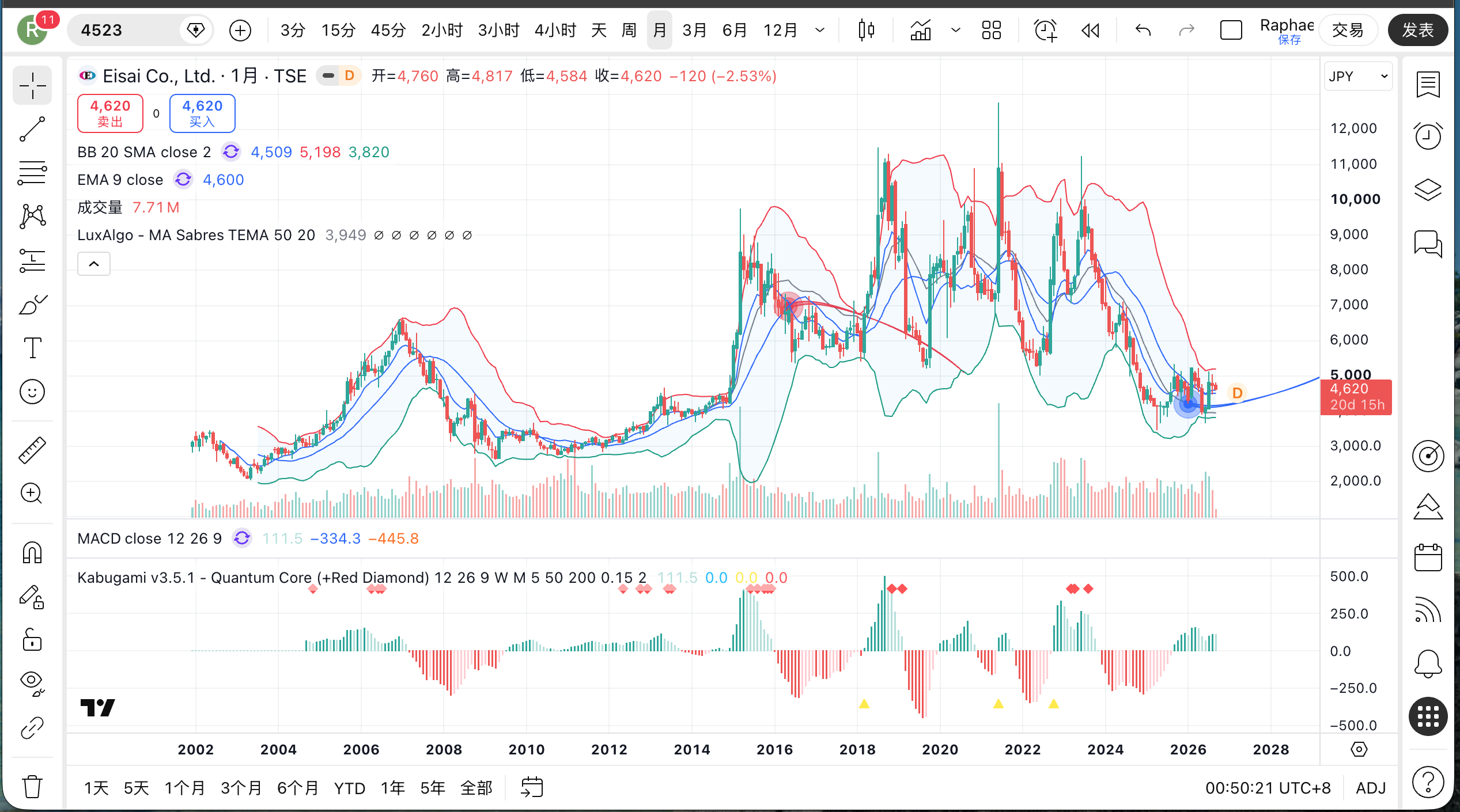The image size is (1460, 812).
Task: Set chart range to 1年
Action: [393, 787]
